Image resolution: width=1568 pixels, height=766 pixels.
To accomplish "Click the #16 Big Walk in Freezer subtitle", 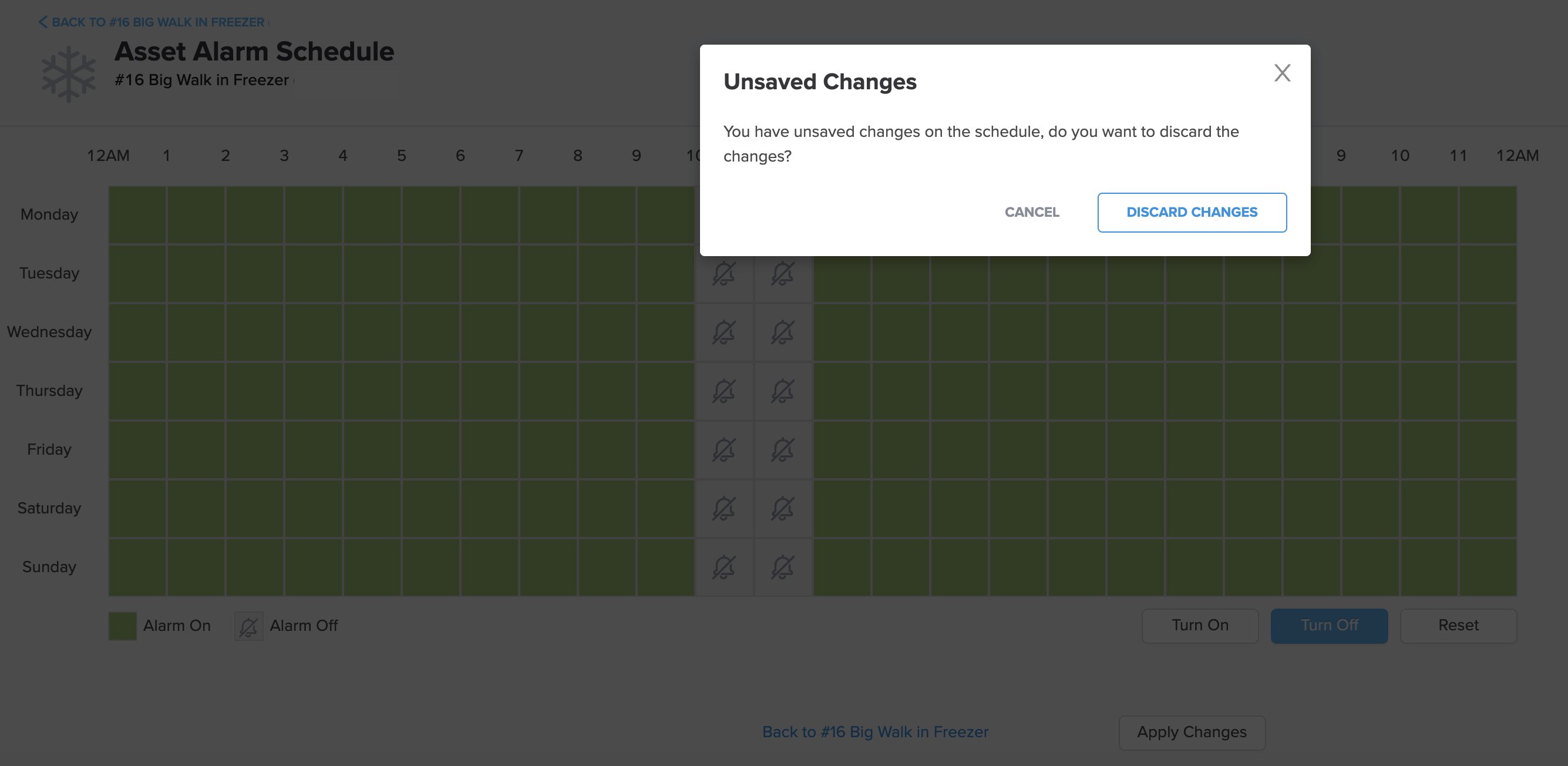I will coord(201,80).
